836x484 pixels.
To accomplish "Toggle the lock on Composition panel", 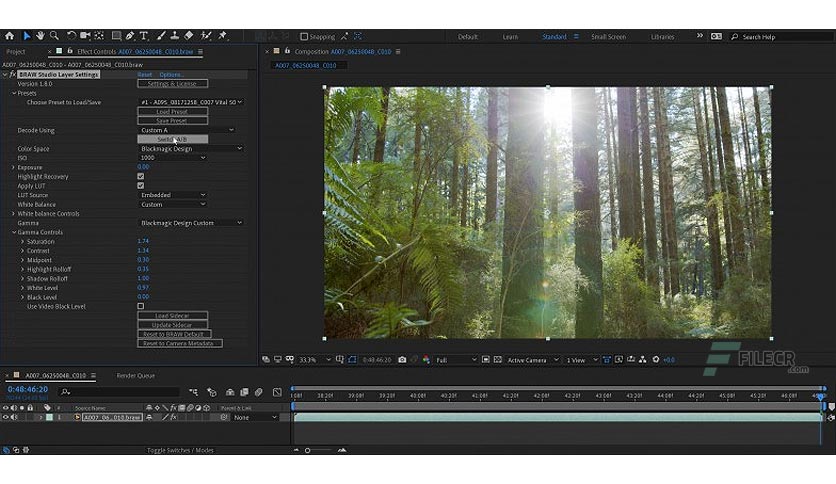I will tap(287, 51).
